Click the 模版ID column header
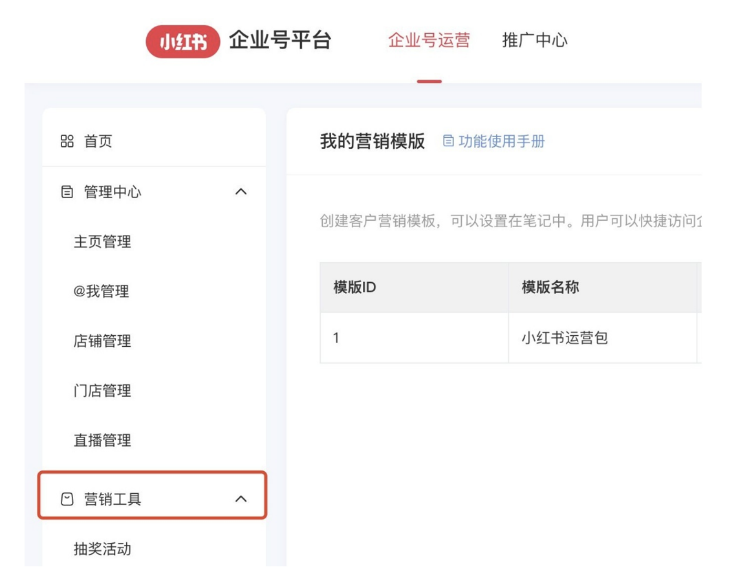The image size is (738, 587). [x=355, y=288]
